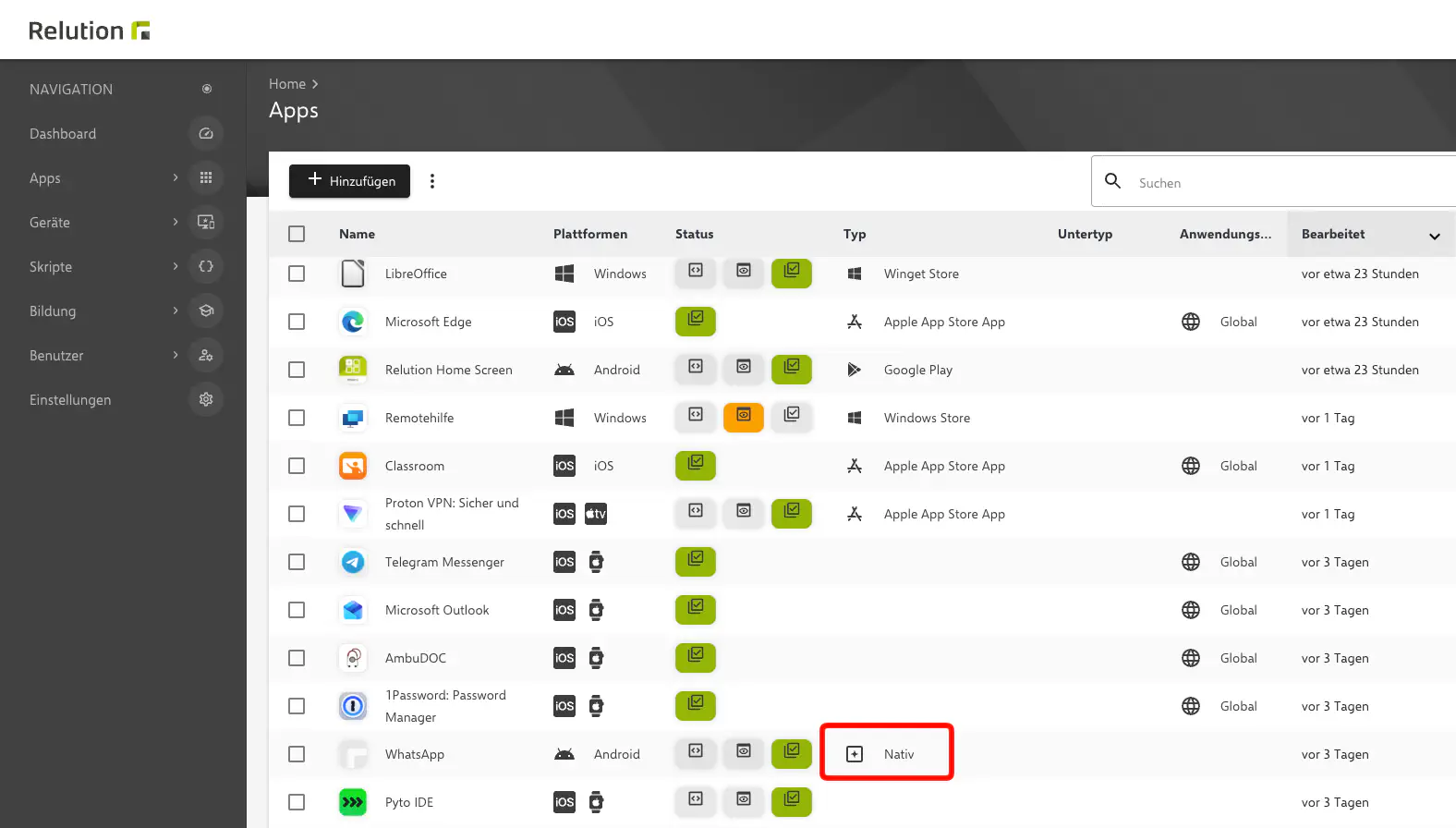Toggle sort arrow on Bearbeitet column

coord(1435,236)
